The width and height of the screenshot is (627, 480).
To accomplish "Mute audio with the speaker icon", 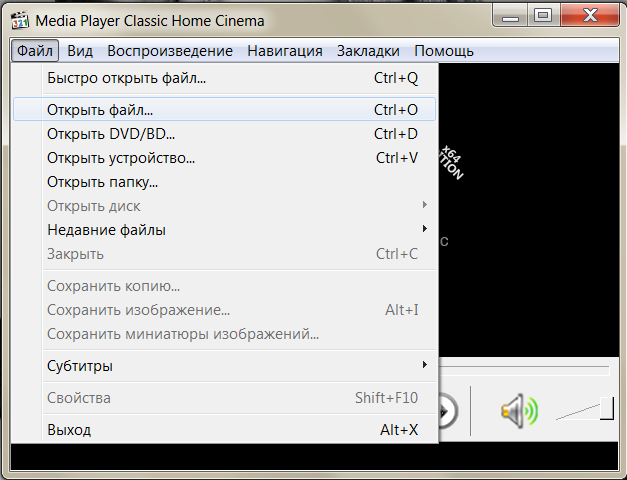I will pyautogui.click(x=519, y=411).
